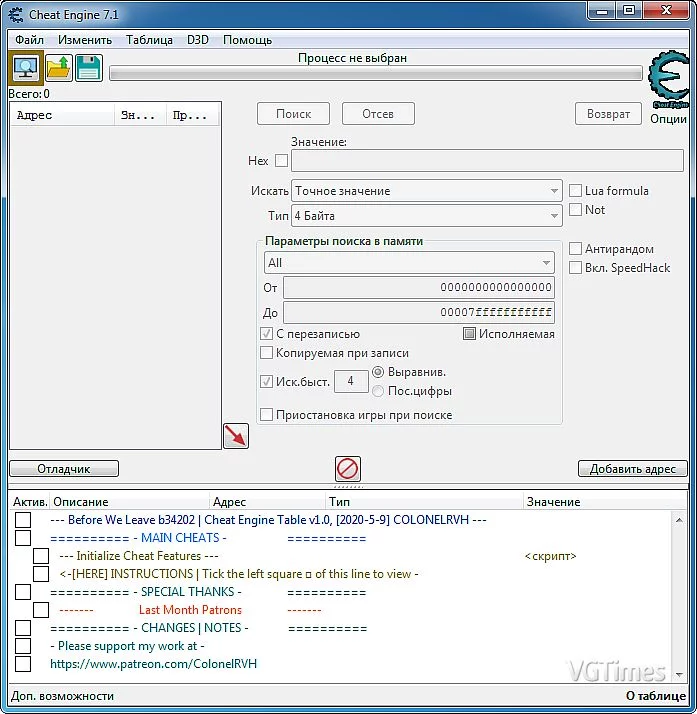Image resolution: width=697 pixels, height=714 pixels.
Task: Clear address list with red no-entry icon
Action: tap(348, 469)
